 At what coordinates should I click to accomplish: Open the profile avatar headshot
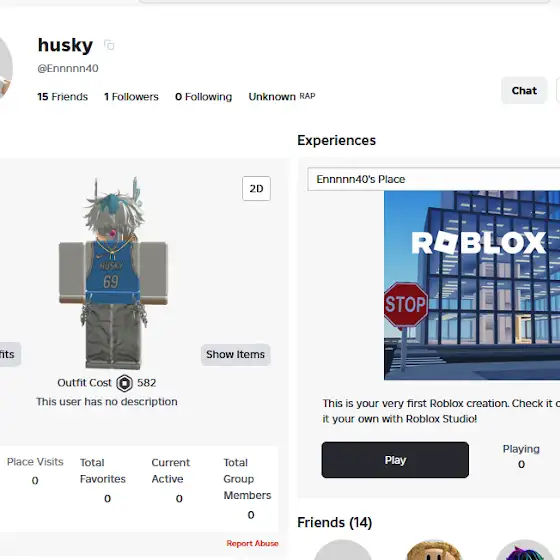[x=5, y=68]
